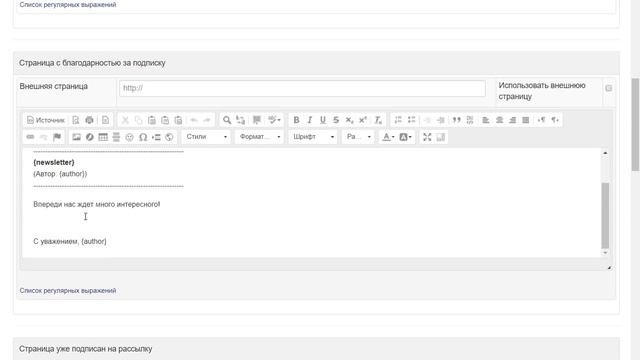Screen dimensions: 640x360
Task: Click the Select All icon
Action: 257,120
